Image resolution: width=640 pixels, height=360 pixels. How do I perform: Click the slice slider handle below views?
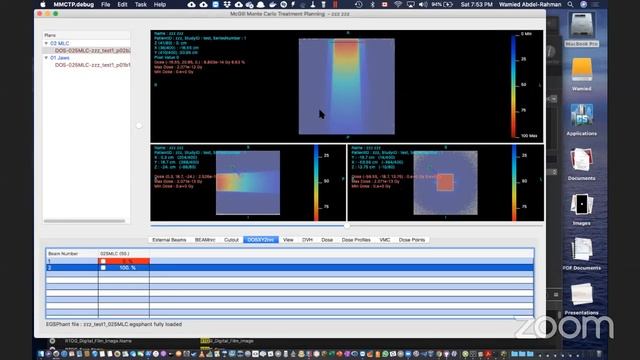pos(347,225)
